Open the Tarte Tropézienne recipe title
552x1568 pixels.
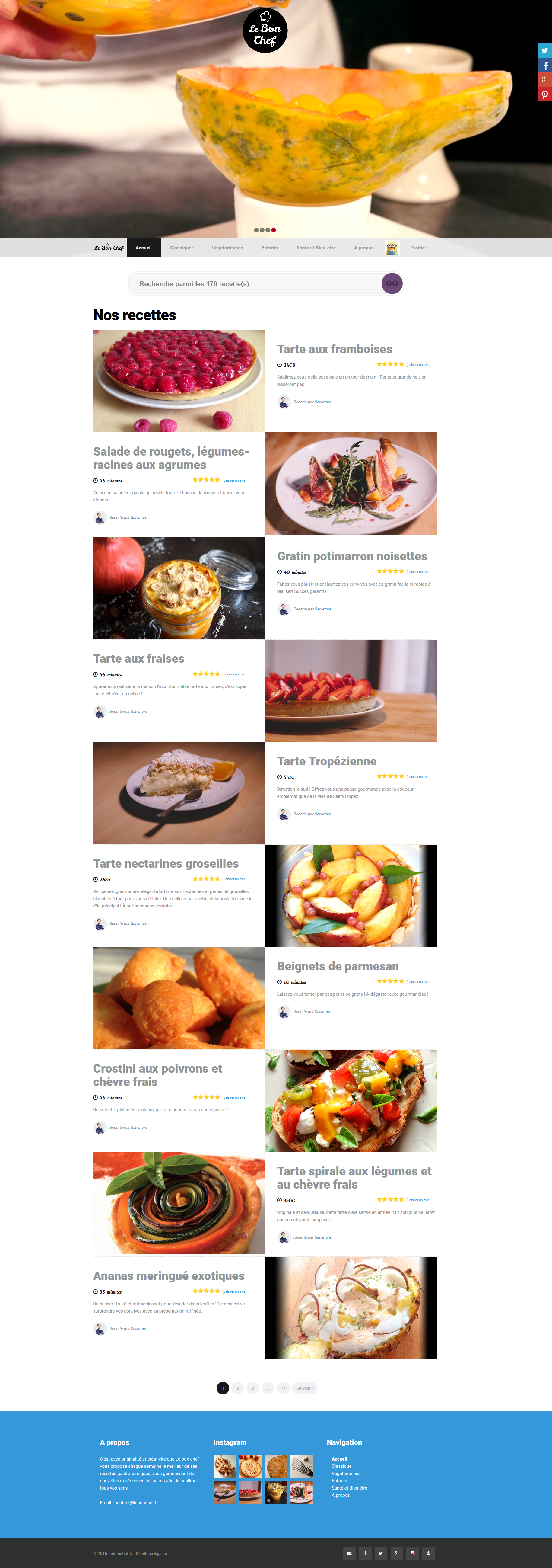pos(326,761)
